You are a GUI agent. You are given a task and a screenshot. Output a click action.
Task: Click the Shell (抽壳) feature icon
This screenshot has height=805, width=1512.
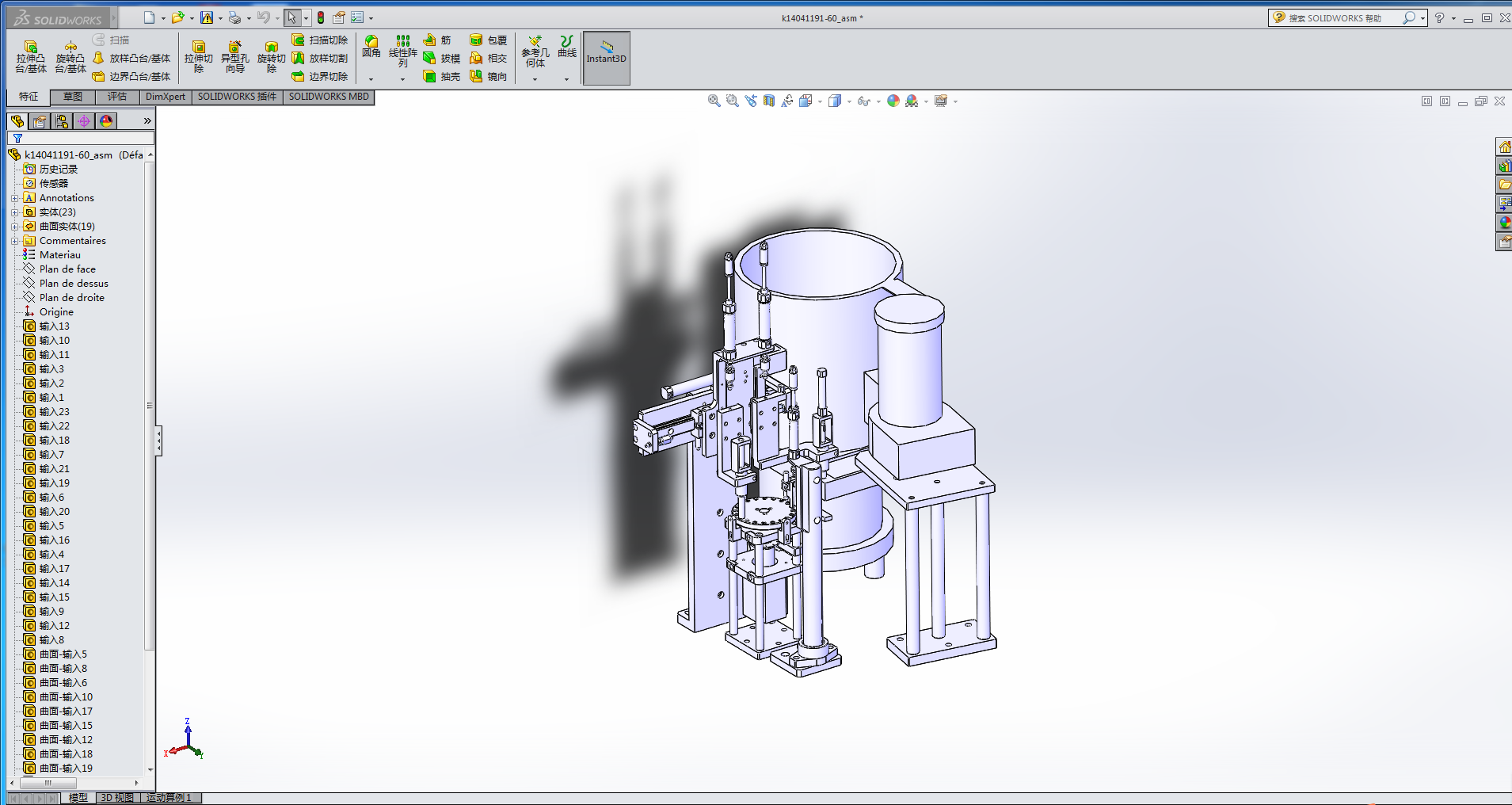coord(429,76)
